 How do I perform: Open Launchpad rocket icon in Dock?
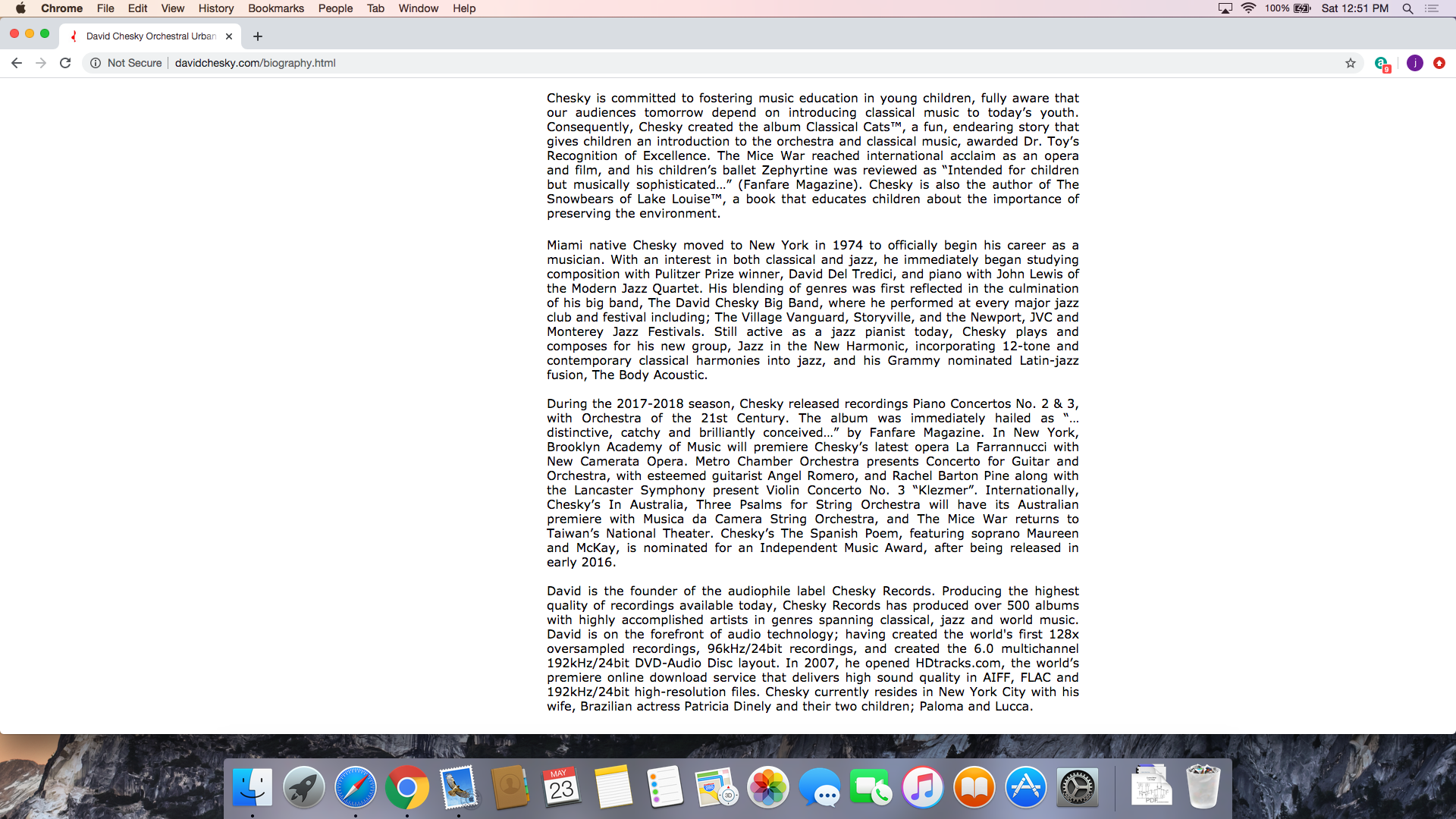(304, 788)
